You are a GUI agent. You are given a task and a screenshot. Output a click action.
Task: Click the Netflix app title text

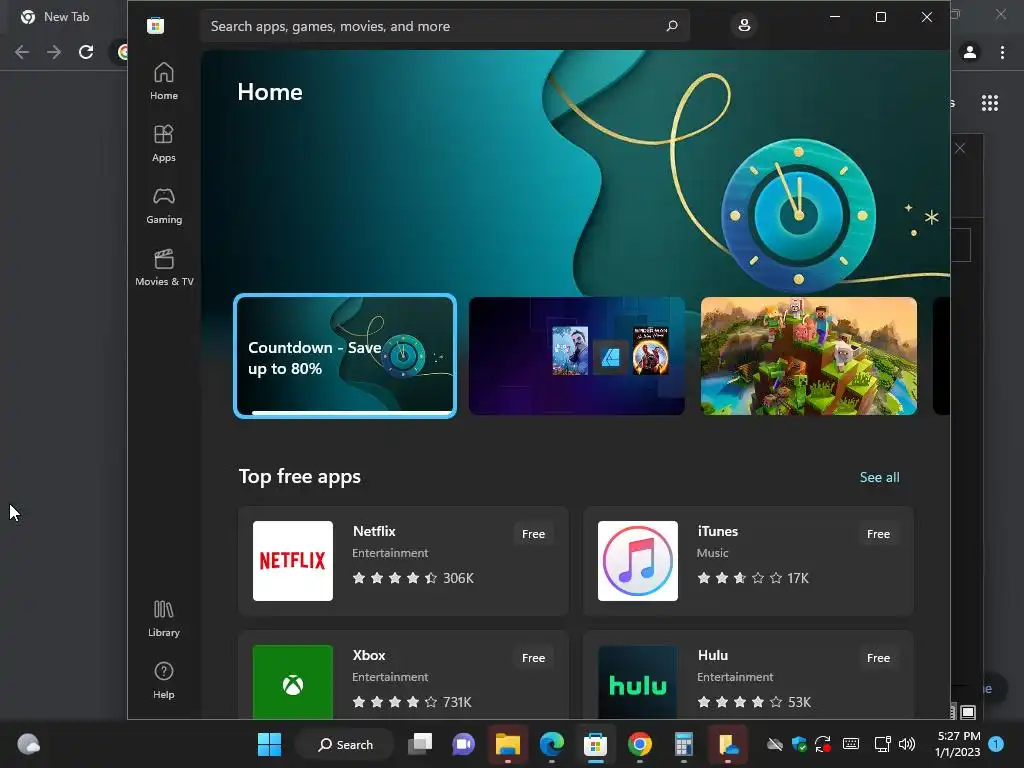tap(374, 532)
